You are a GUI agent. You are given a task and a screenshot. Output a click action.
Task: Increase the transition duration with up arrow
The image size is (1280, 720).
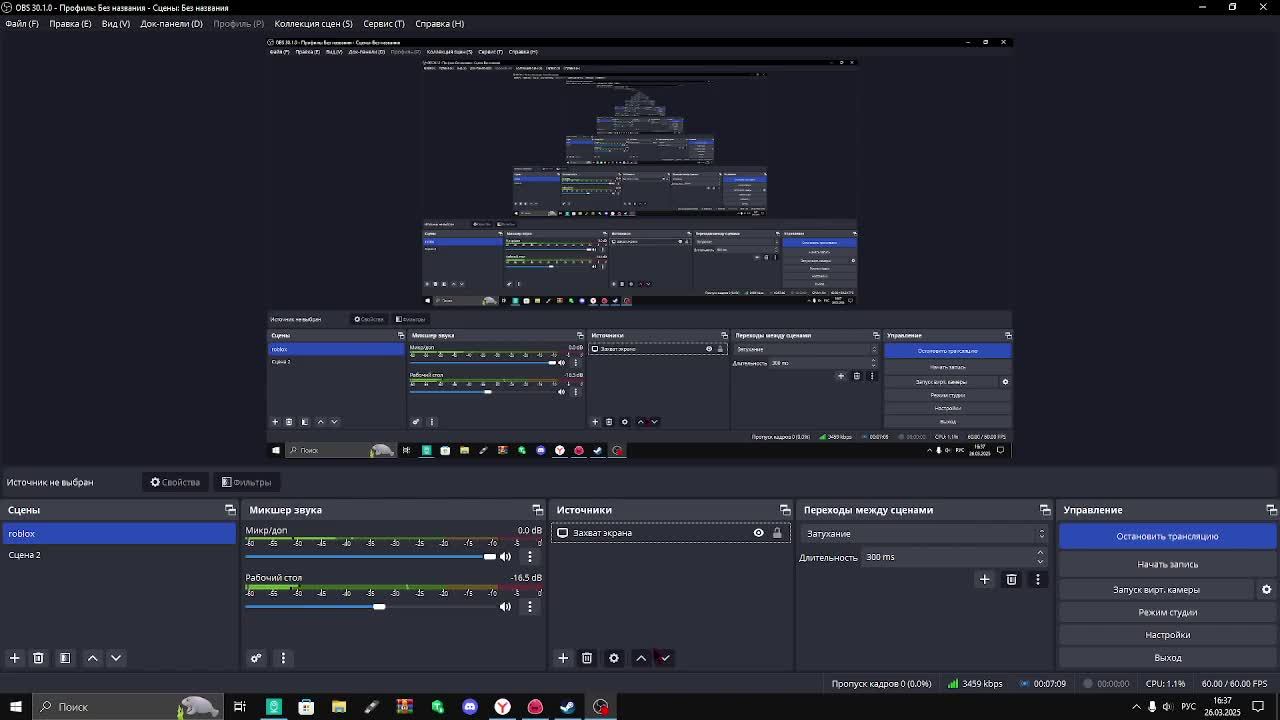pyautogui.click(x=1040, y=552)
